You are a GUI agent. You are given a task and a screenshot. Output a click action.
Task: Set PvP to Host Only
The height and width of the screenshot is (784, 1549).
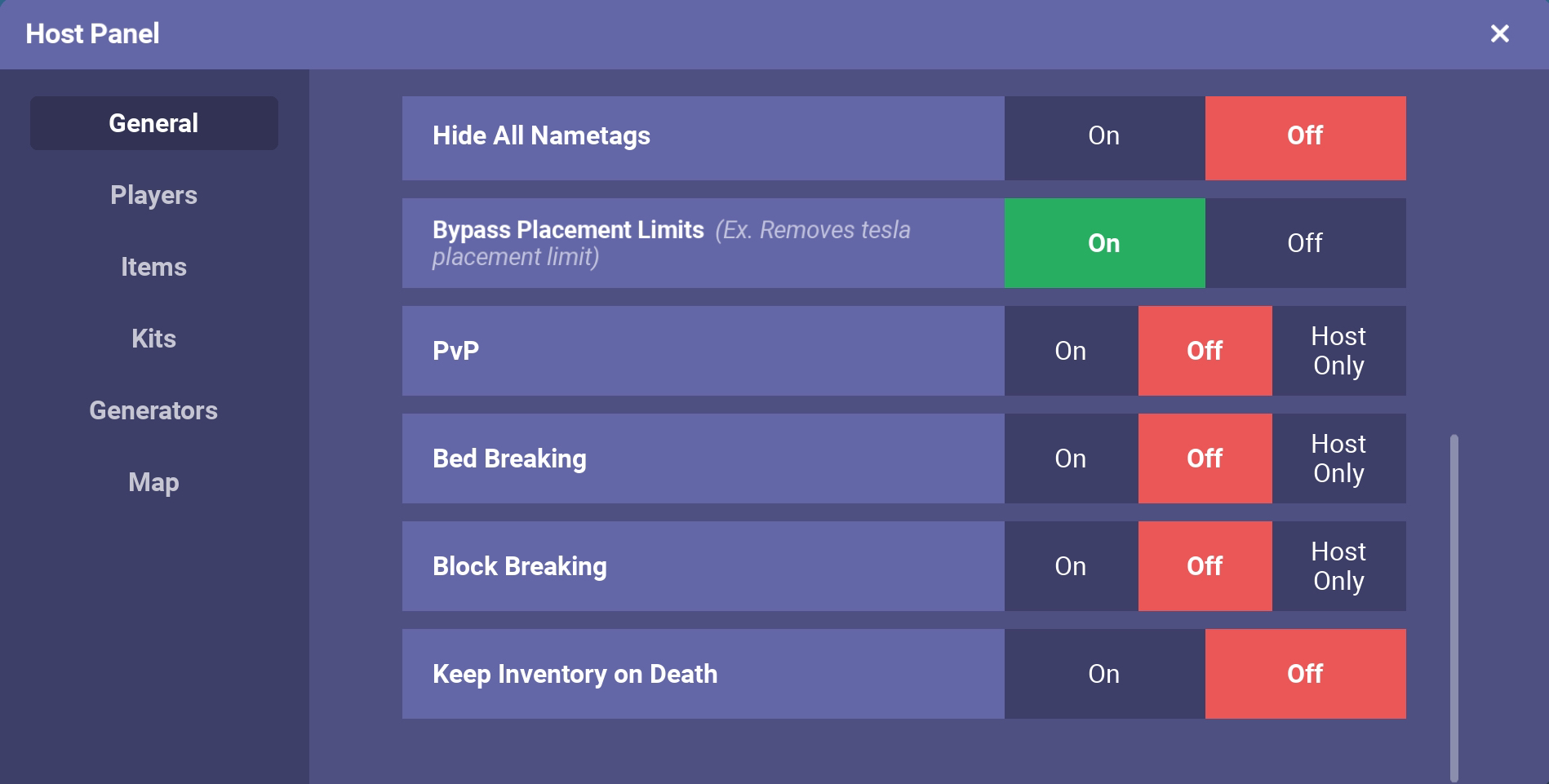(1339, 351)
